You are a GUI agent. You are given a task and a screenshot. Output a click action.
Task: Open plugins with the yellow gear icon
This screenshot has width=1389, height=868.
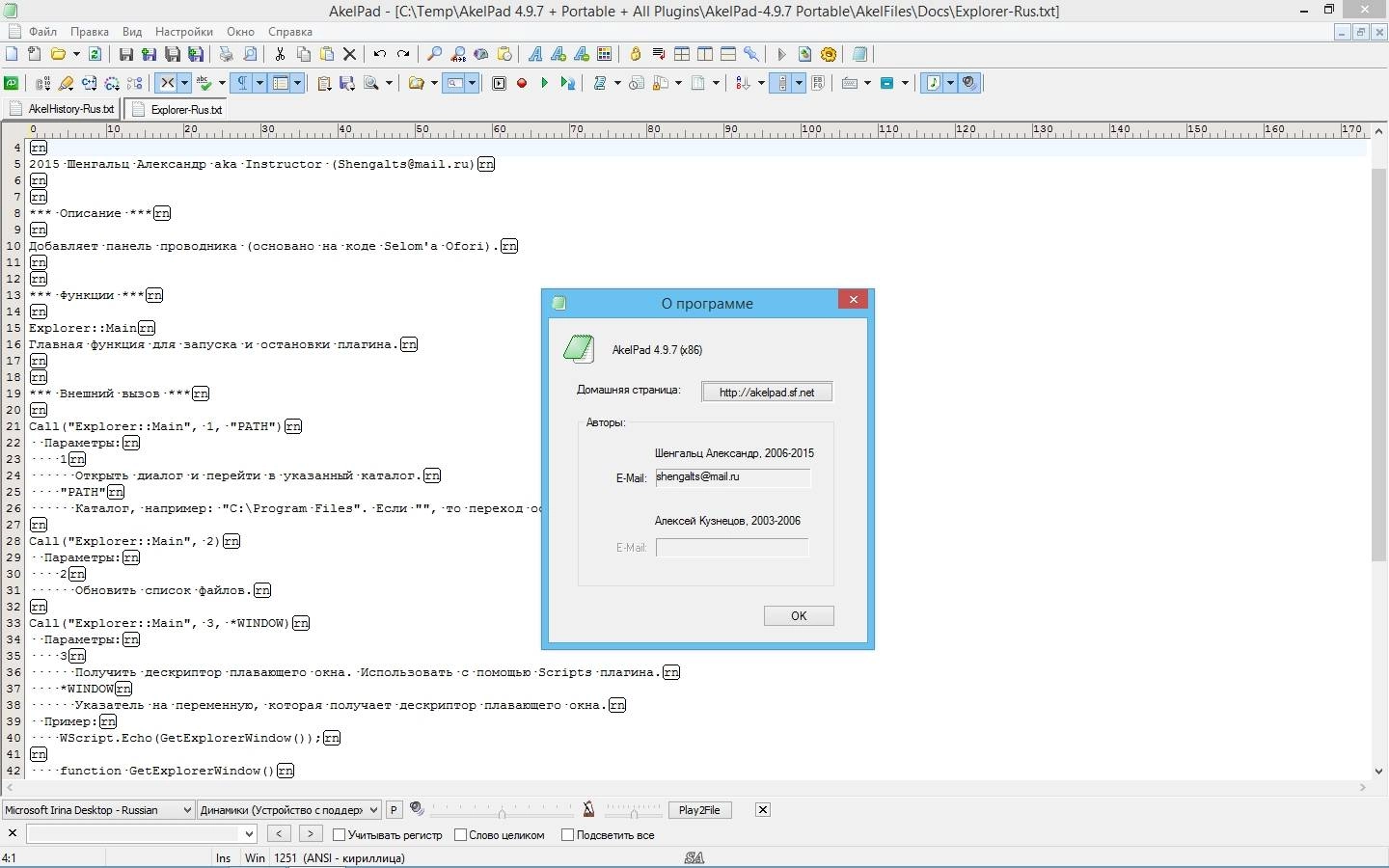point(829,54)
